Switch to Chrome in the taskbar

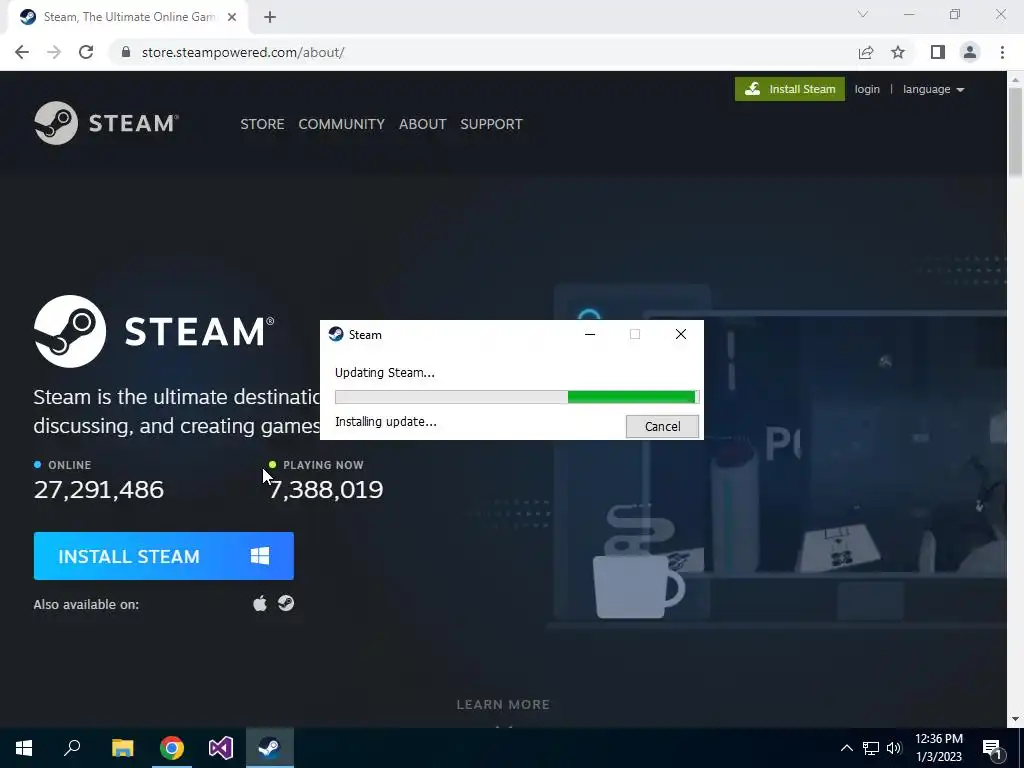point(172,748)
